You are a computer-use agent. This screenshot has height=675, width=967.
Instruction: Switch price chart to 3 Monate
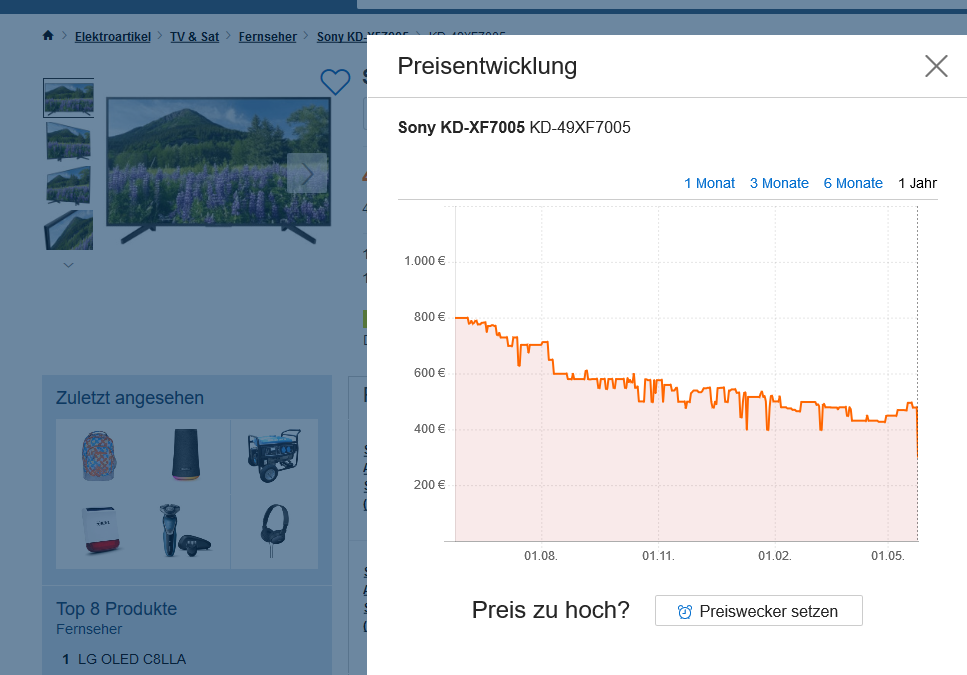click(779, 183)
